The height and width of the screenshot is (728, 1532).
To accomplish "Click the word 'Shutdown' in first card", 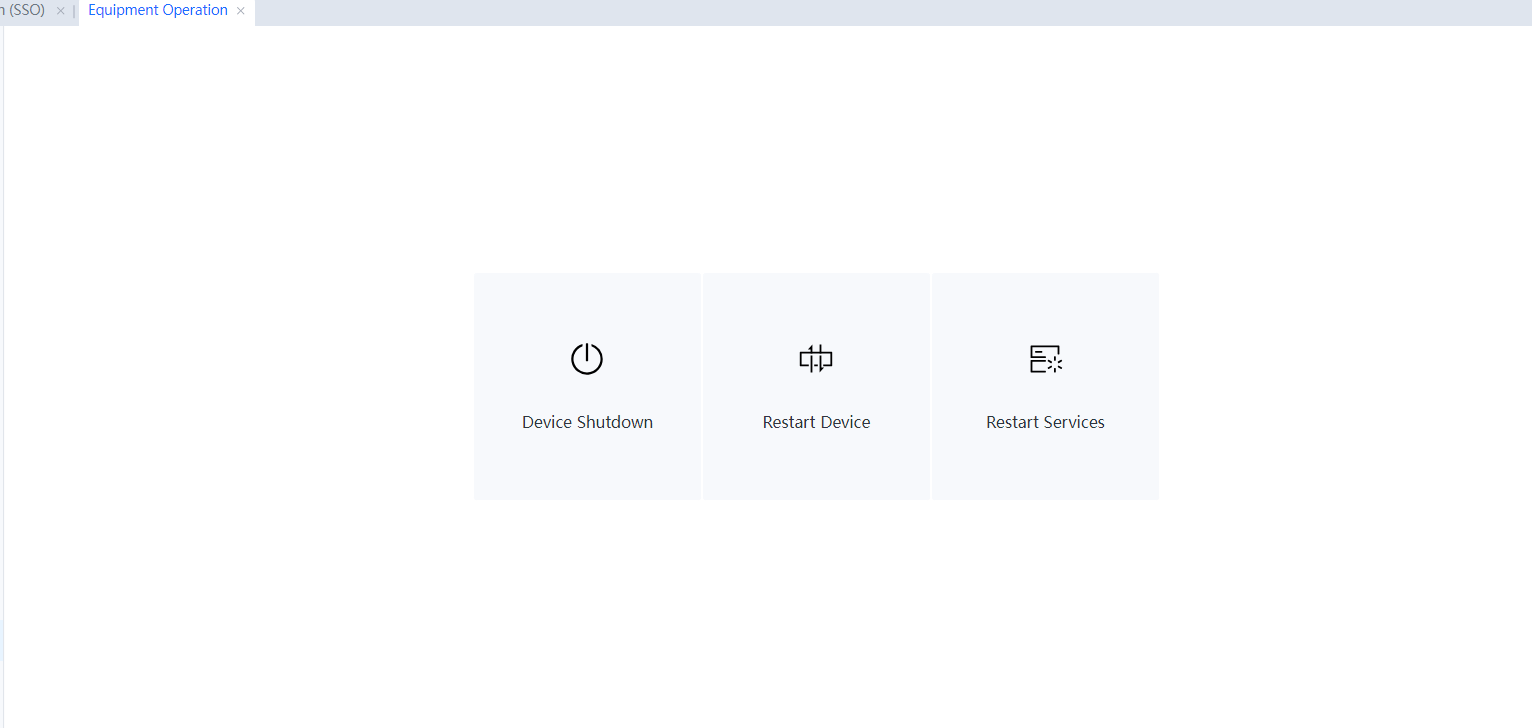I will pyautogui.click(x=615, y=422).
